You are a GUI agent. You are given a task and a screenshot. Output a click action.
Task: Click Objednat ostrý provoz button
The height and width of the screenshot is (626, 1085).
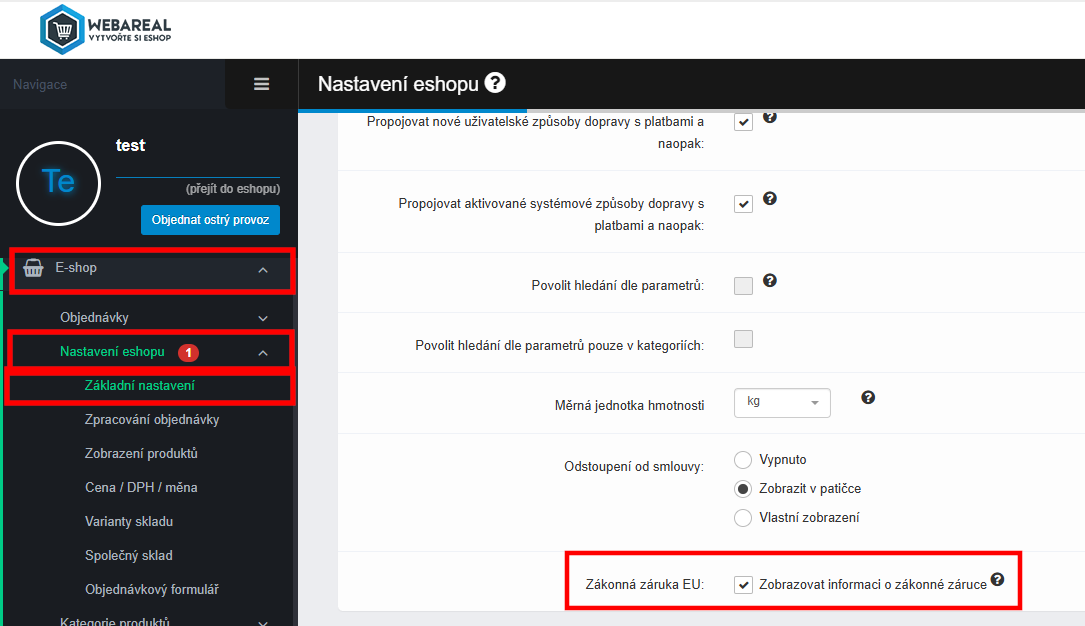210,220
